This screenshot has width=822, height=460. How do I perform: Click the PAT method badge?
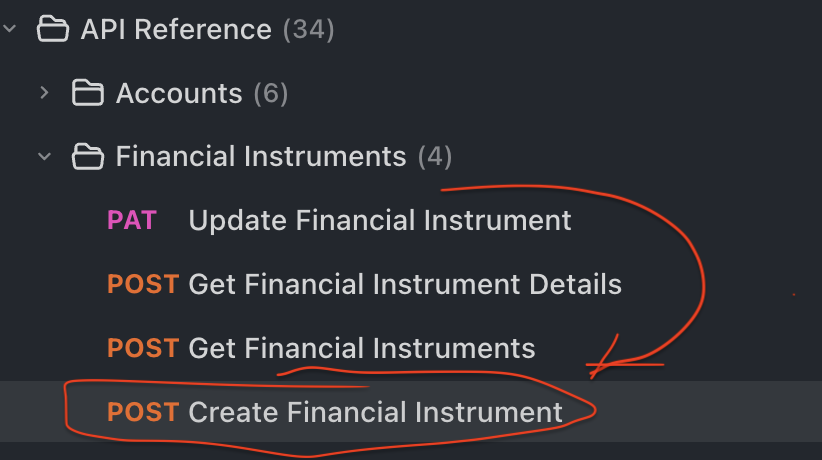tap(132, 220)
